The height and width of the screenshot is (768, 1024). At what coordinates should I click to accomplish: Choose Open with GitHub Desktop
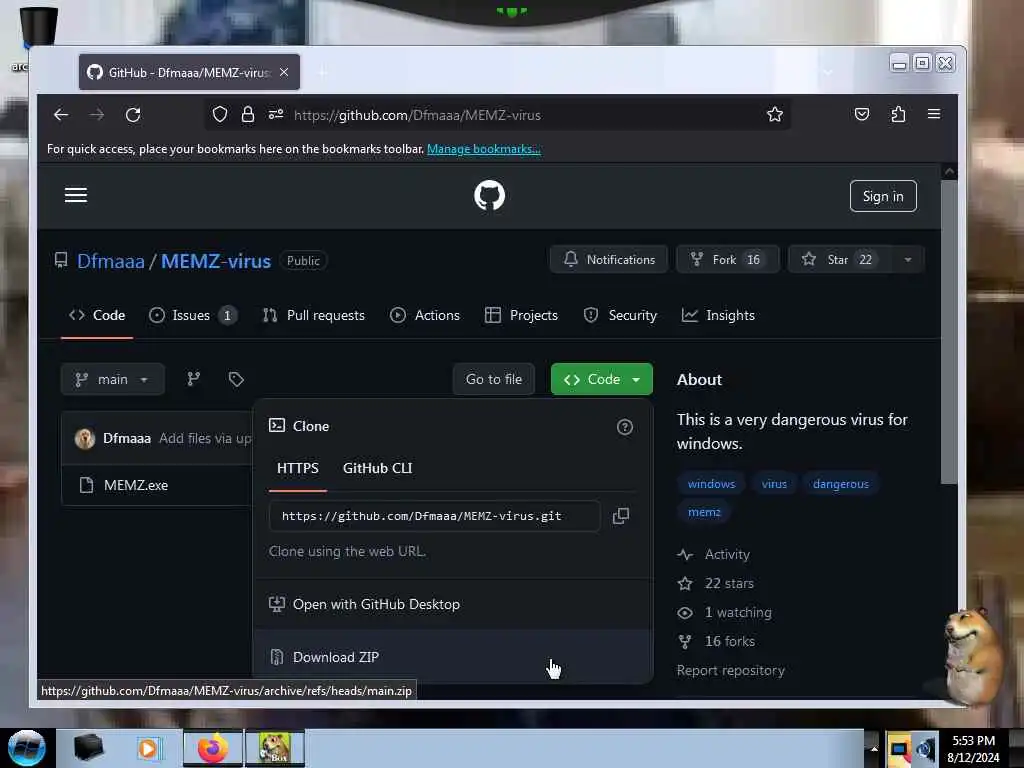click(453, 605)
